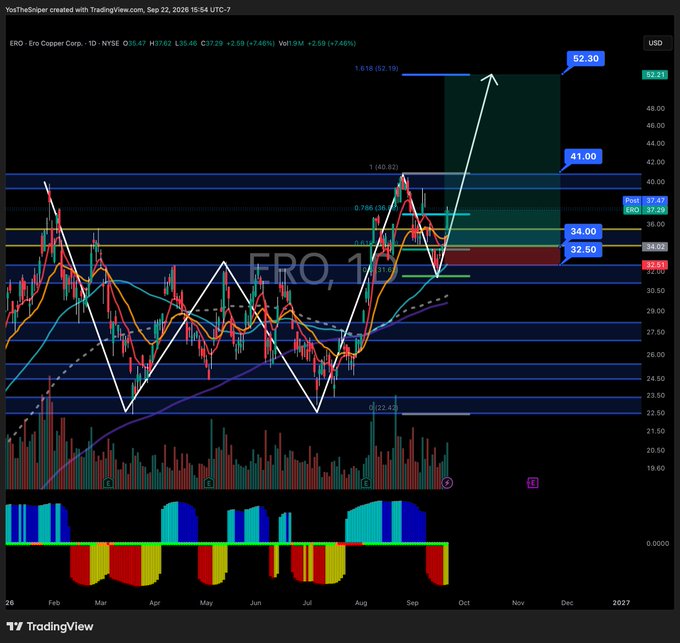Image resolution: width=680 pixels, height=643 pixels.
Task: Click the Vol 1.9M legend value
Action: pyautogui.click(x=291, y=43)
